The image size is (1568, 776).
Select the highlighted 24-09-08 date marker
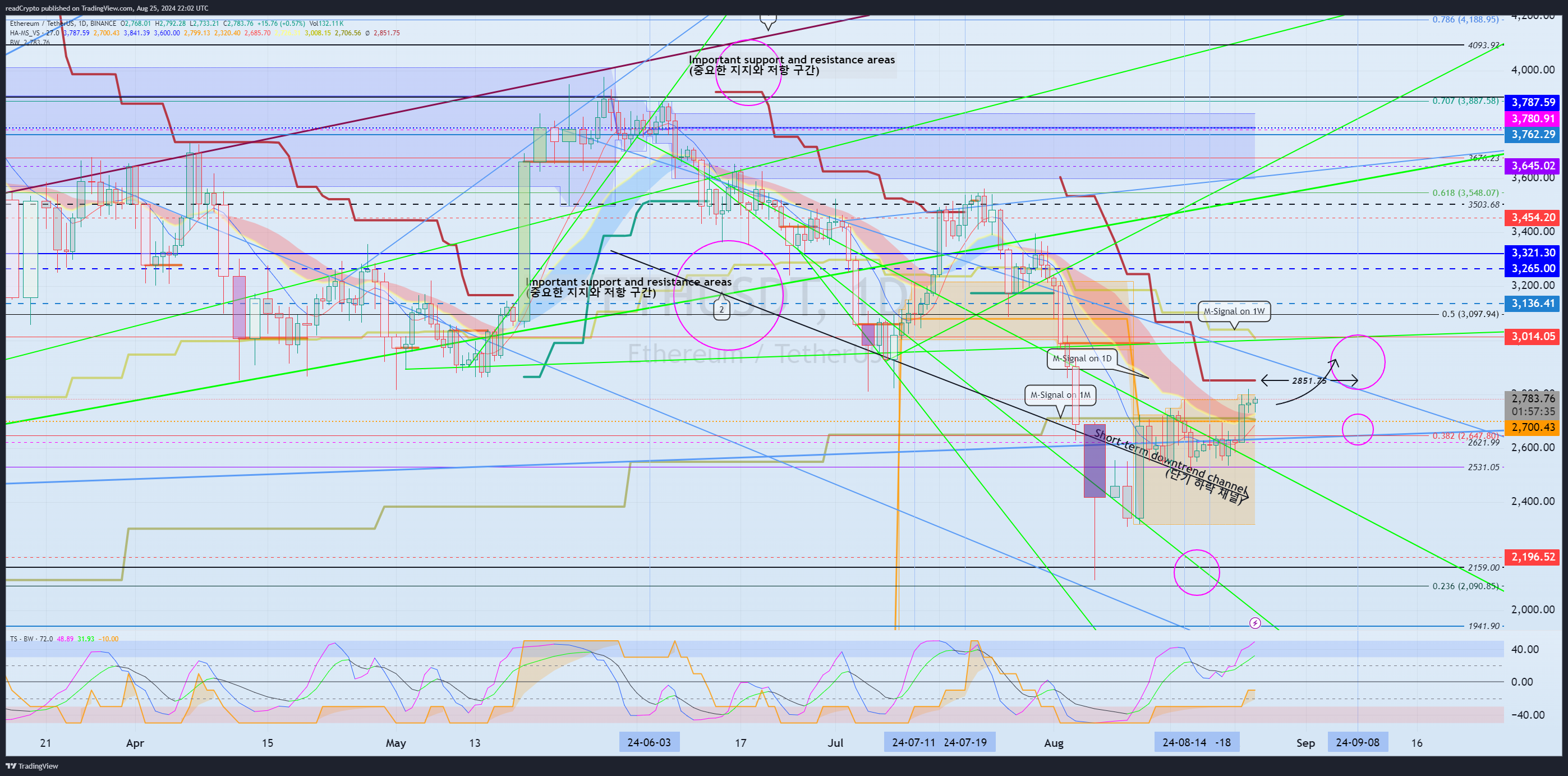(x=1358, y=742)
